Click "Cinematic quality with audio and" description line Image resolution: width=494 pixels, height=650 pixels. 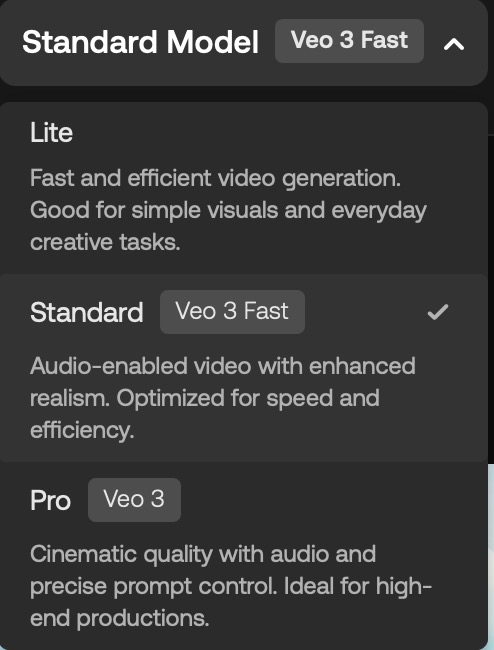tap(203, 555)
